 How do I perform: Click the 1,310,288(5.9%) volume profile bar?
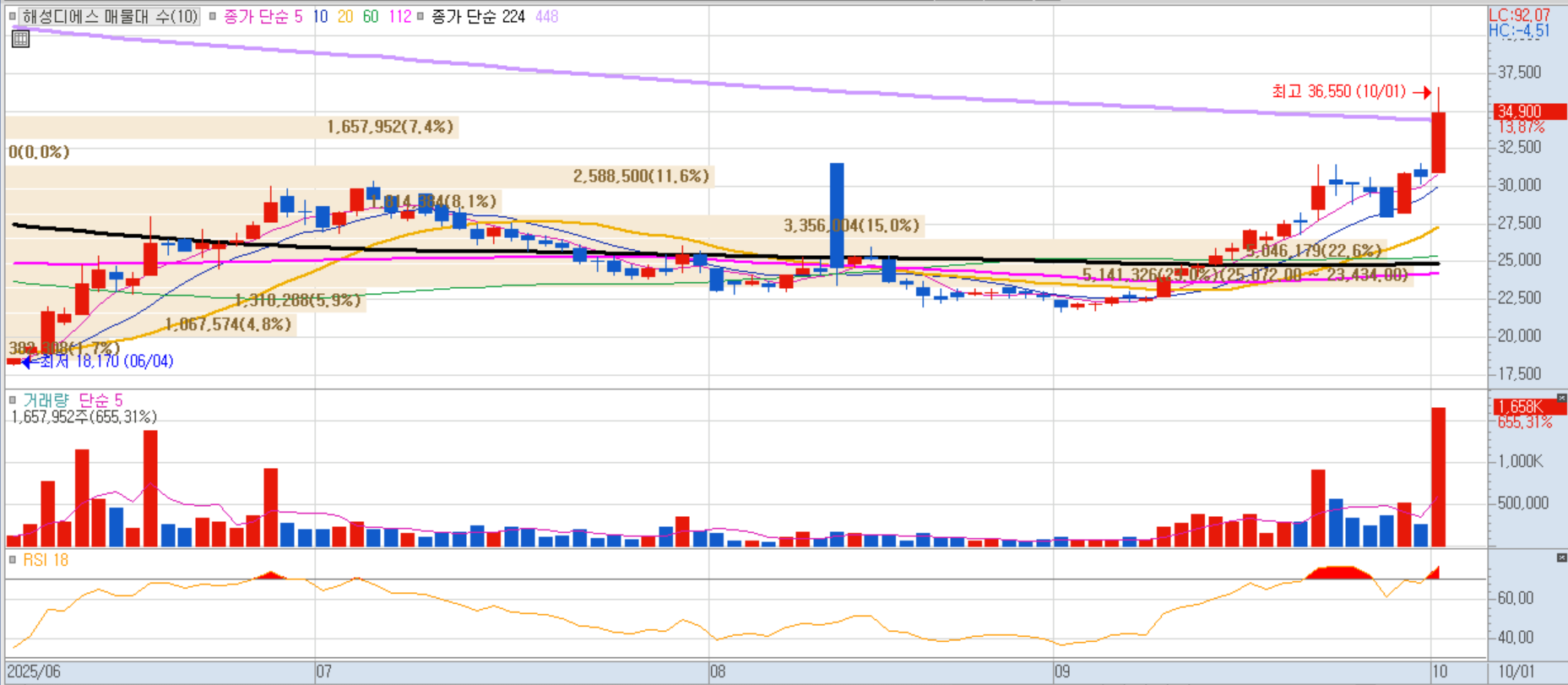tap(186, 300)
